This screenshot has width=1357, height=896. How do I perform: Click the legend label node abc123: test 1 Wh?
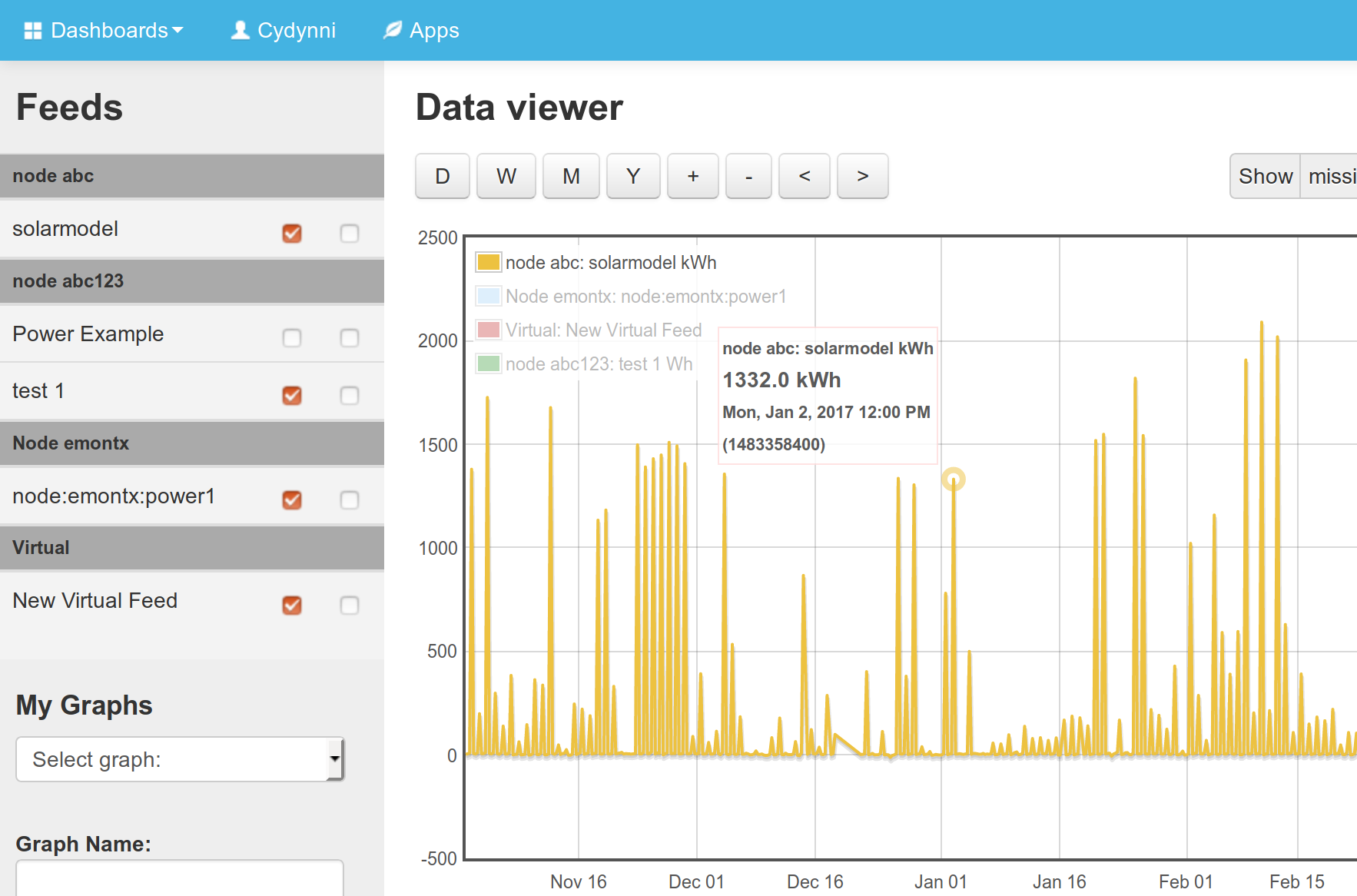click(x=599, y=364)
